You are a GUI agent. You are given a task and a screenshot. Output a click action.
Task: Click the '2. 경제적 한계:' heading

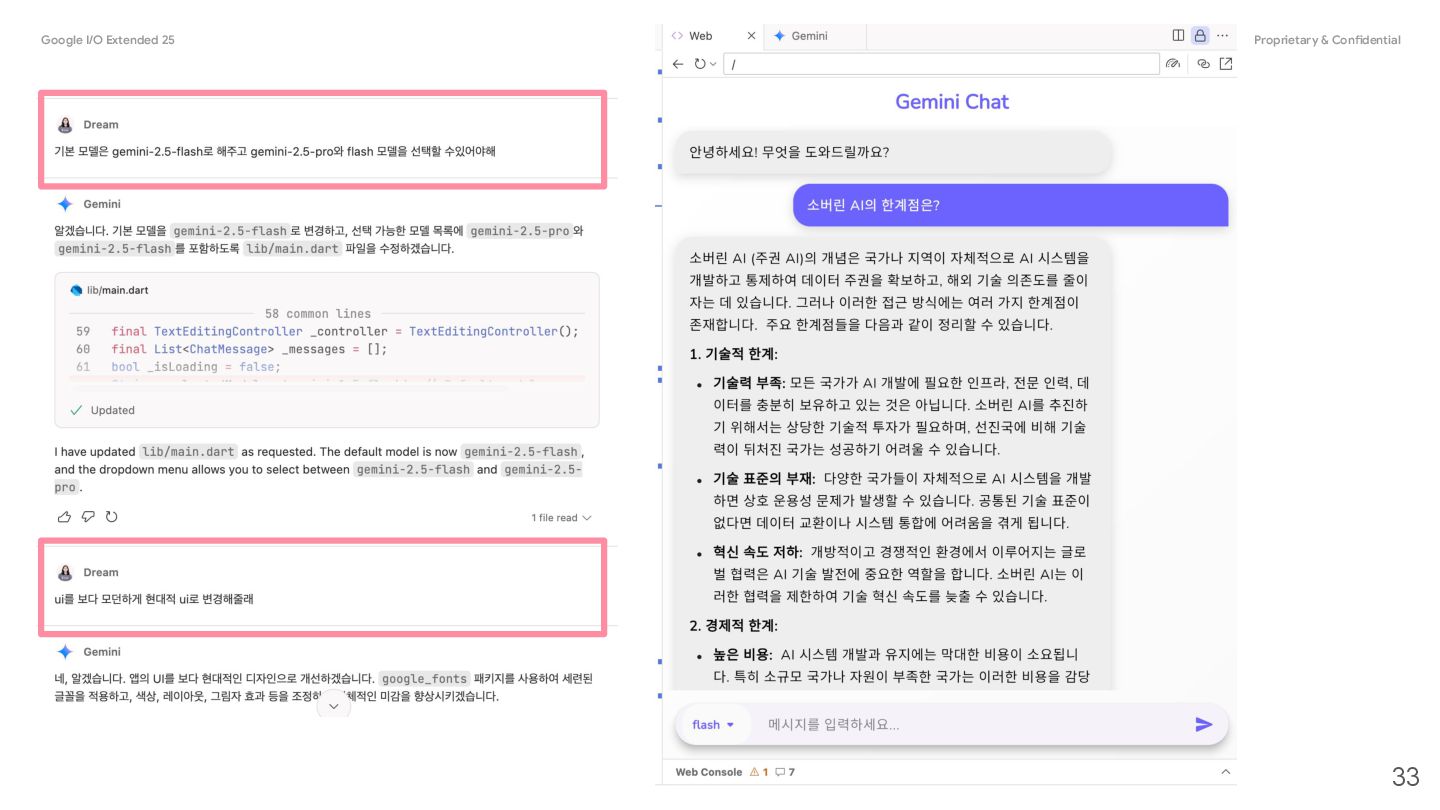point(733,625)
